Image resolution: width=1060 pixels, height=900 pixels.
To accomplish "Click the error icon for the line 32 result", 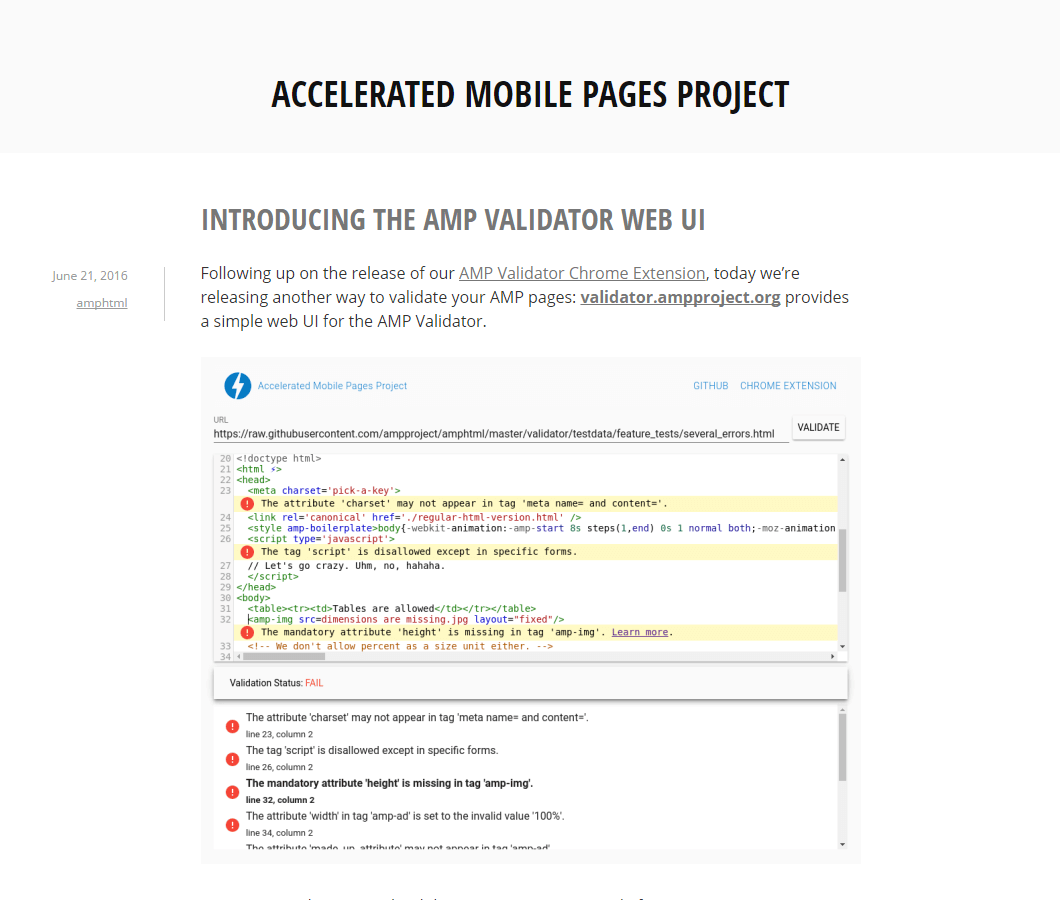I will coord(232,791).
